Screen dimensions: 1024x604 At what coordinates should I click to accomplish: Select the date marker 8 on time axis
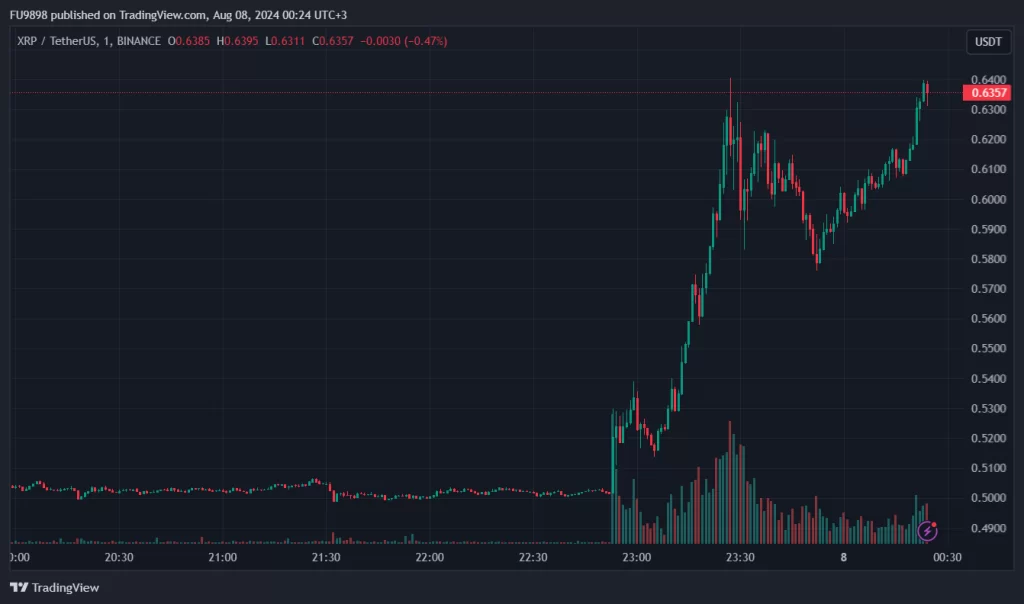click(843, 557)
